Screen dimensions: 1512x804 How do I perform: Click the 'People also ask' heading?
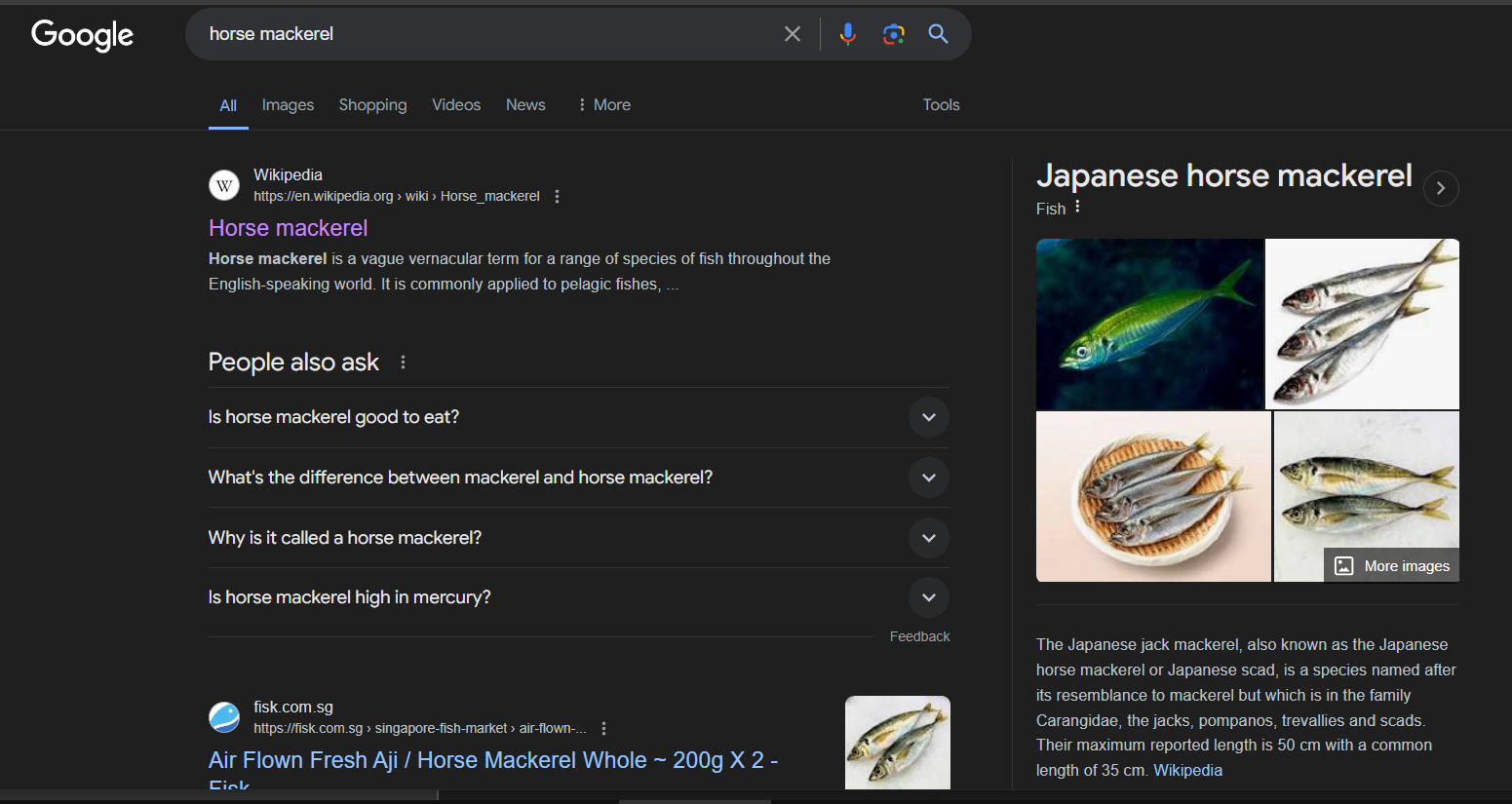pos(293,362)
